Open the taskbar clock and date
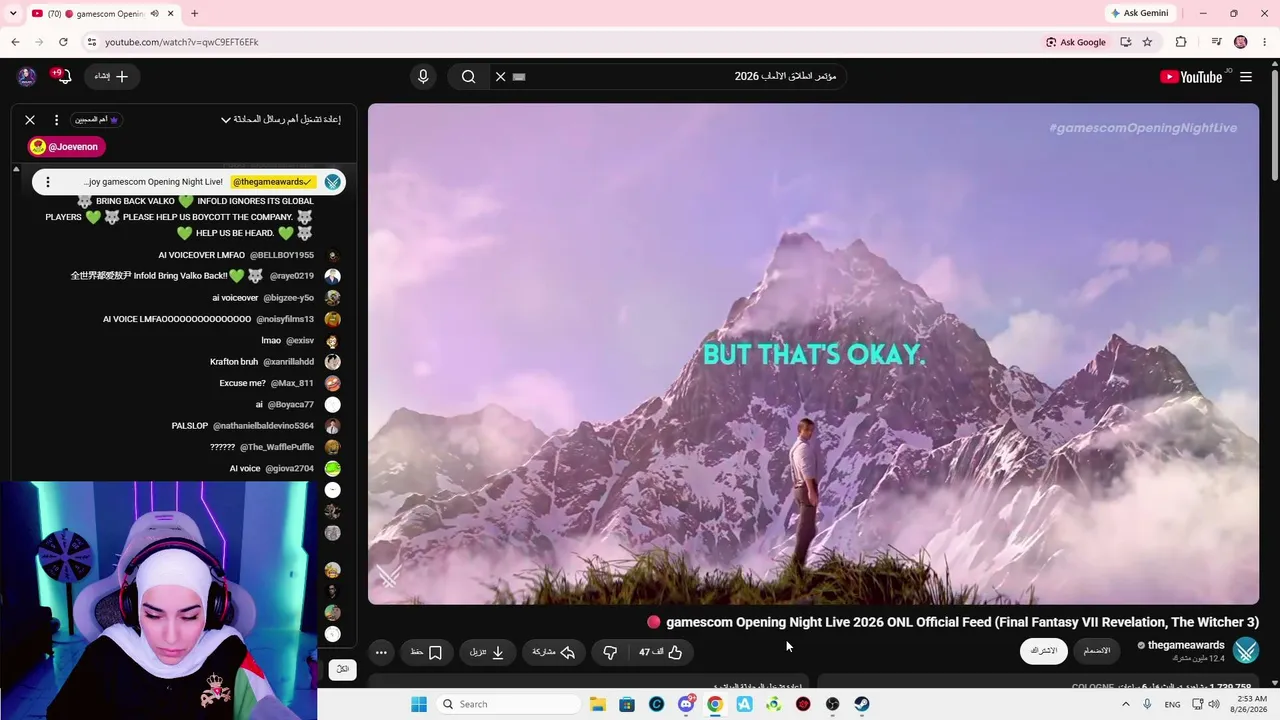The image size is (1280, 720). click(x=1249, y=704)
